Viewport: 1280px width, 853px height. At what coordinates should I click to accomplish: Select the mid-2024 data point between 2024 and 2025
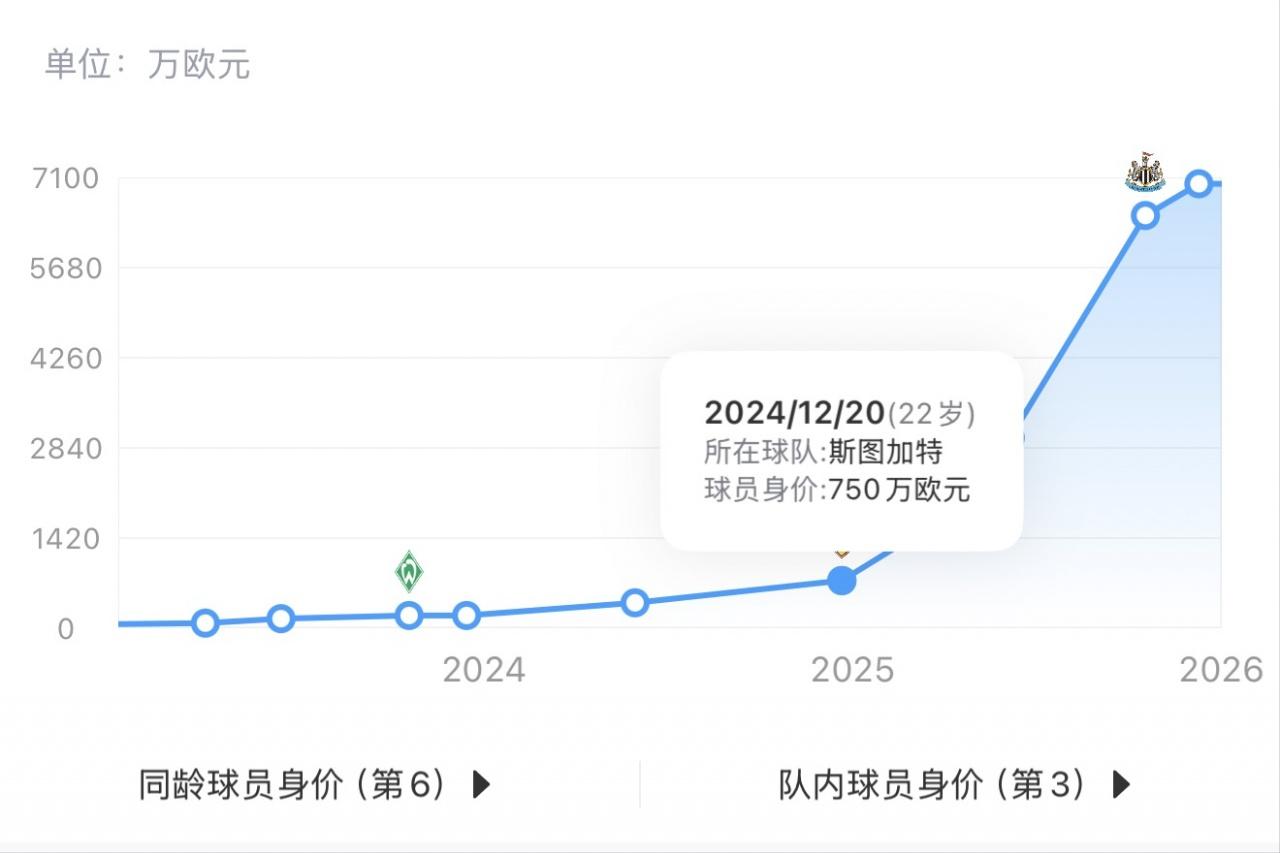(634, 602)
